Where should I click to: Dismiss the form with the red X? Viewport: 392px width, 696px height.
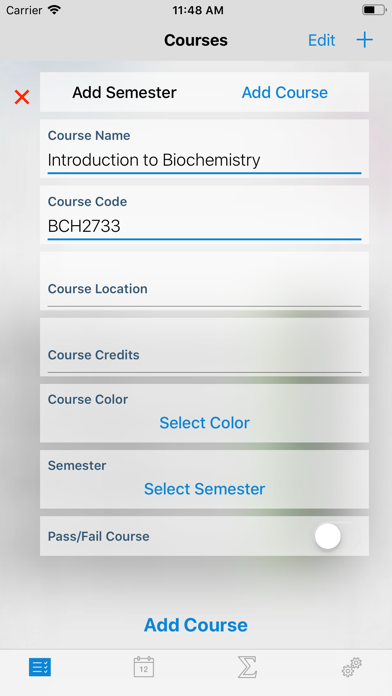click(x=22, y=97)
